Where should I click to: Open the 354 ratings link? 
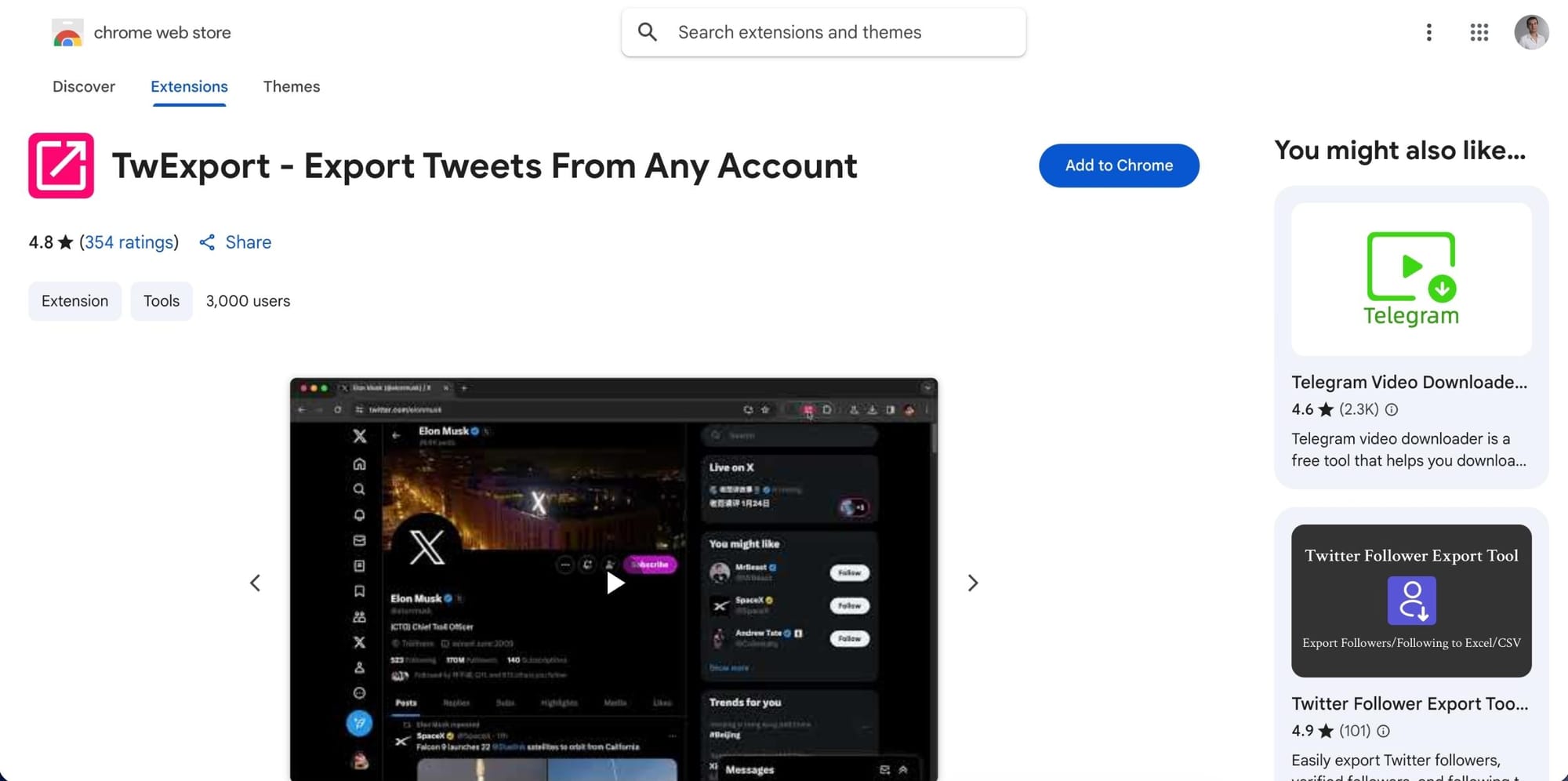point(129,242)
